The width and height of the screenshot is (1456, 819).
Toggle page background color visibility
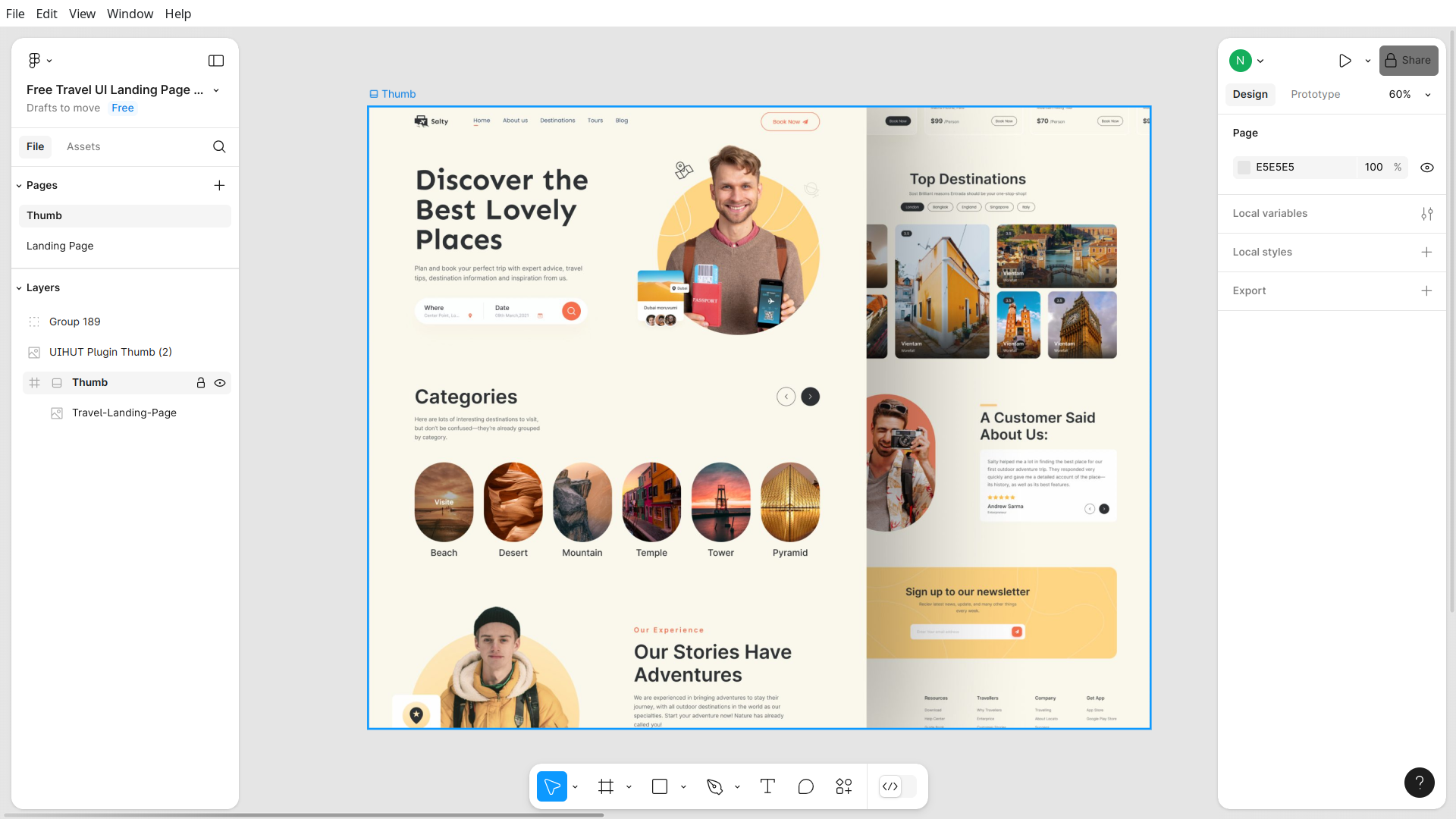click(1426, 168)
